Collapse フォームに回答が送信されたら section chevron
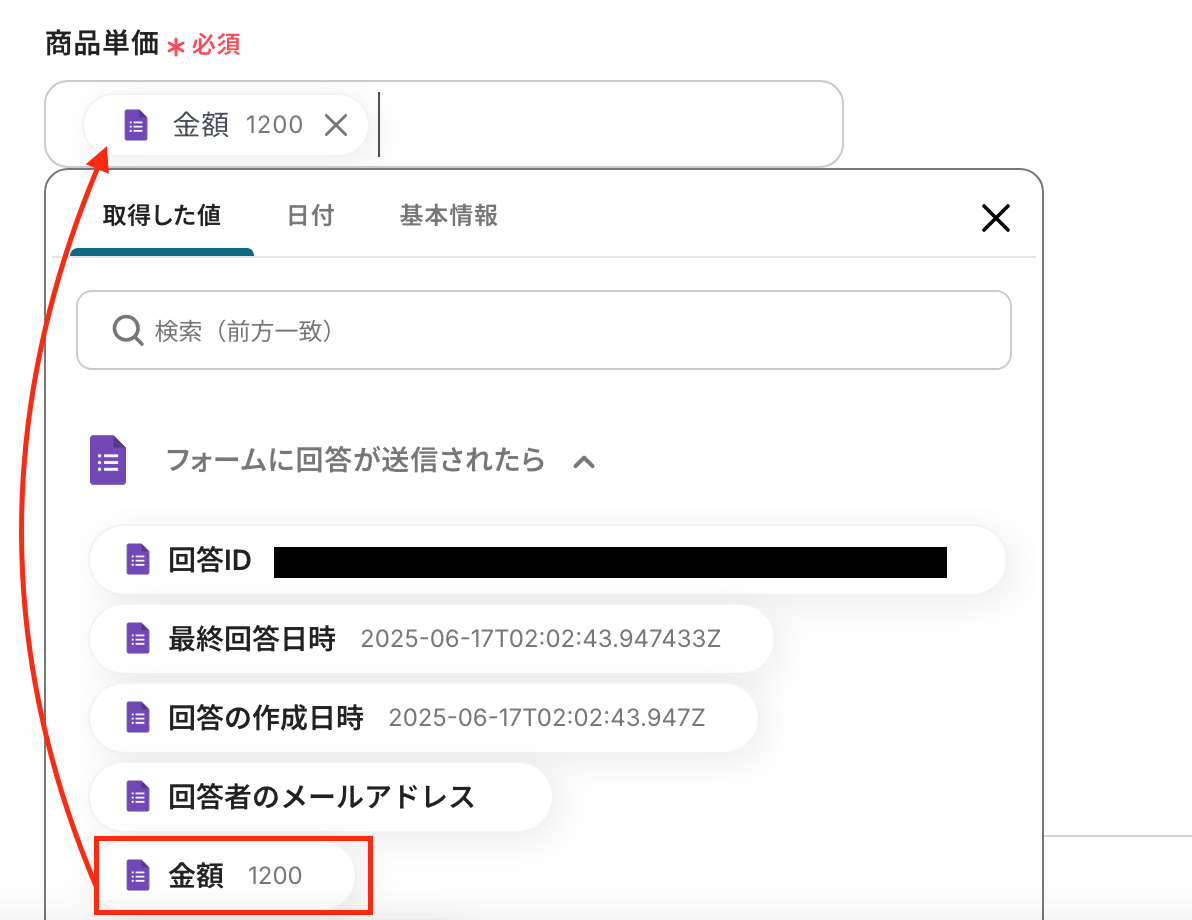This screenshot has height=920, width=1192. (x=584, y=461)
